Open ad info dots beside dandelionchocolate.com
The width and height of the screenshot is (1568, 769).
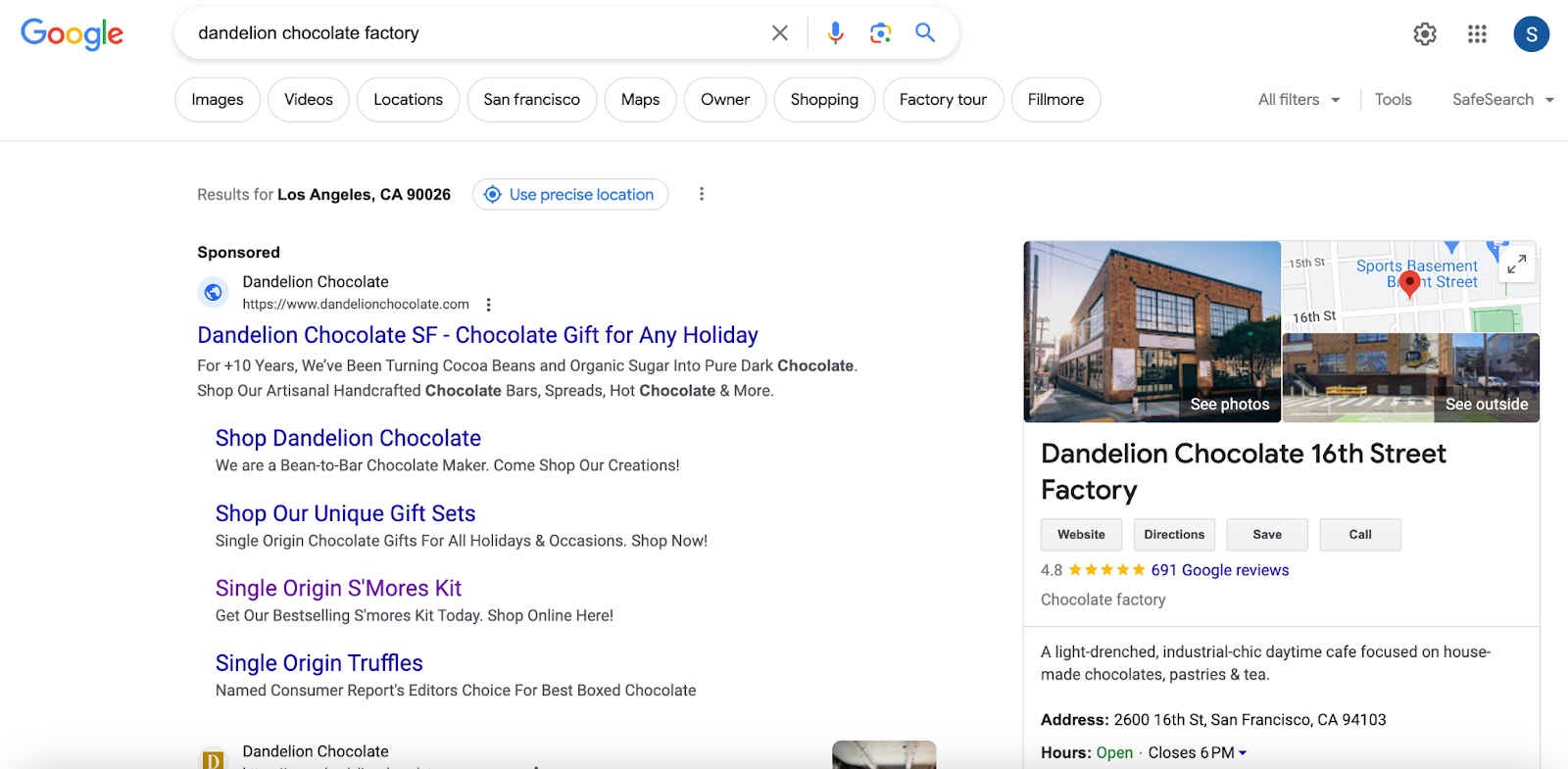tap(489, 305)
